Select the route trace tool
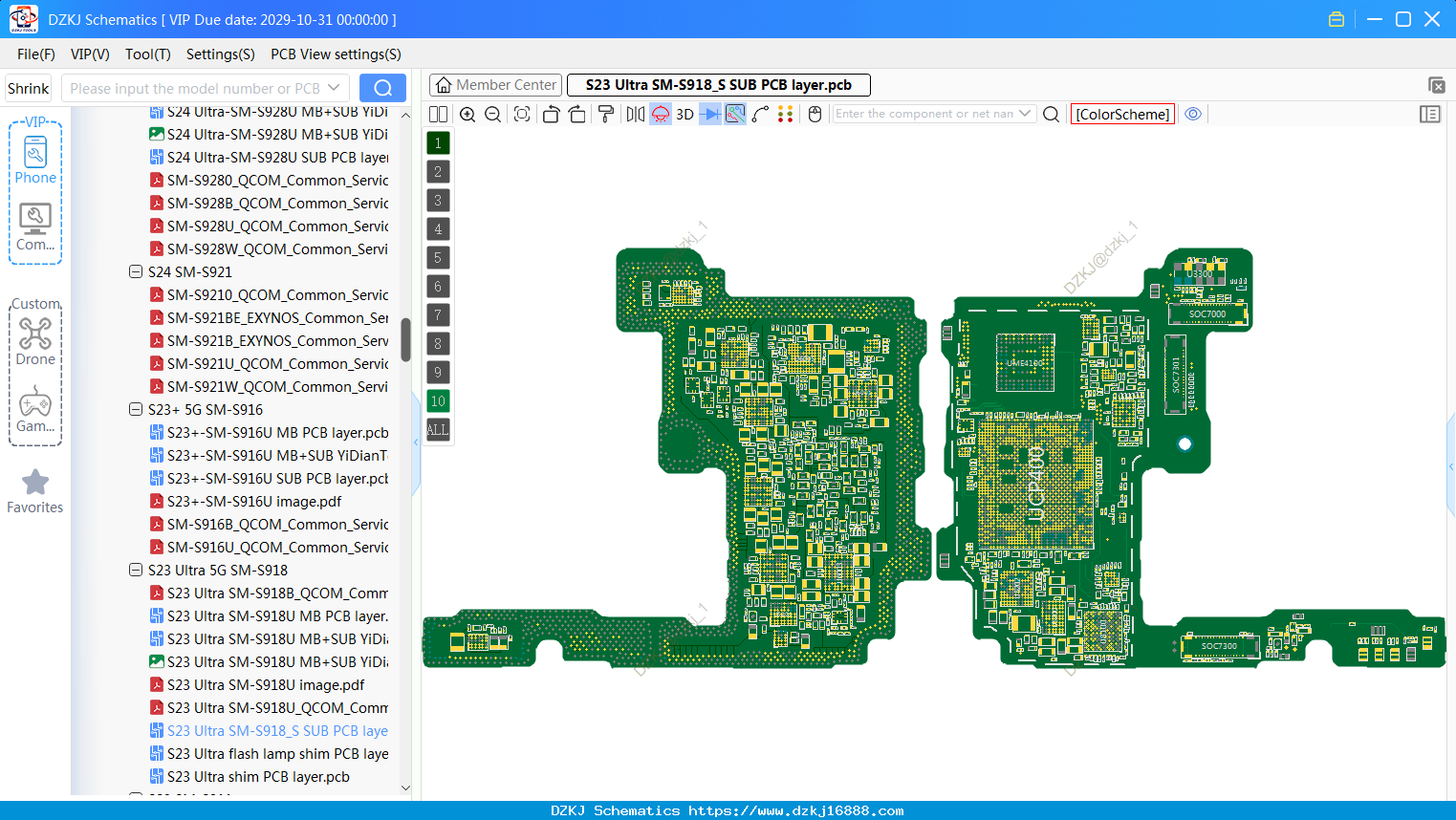 [760, 114]
